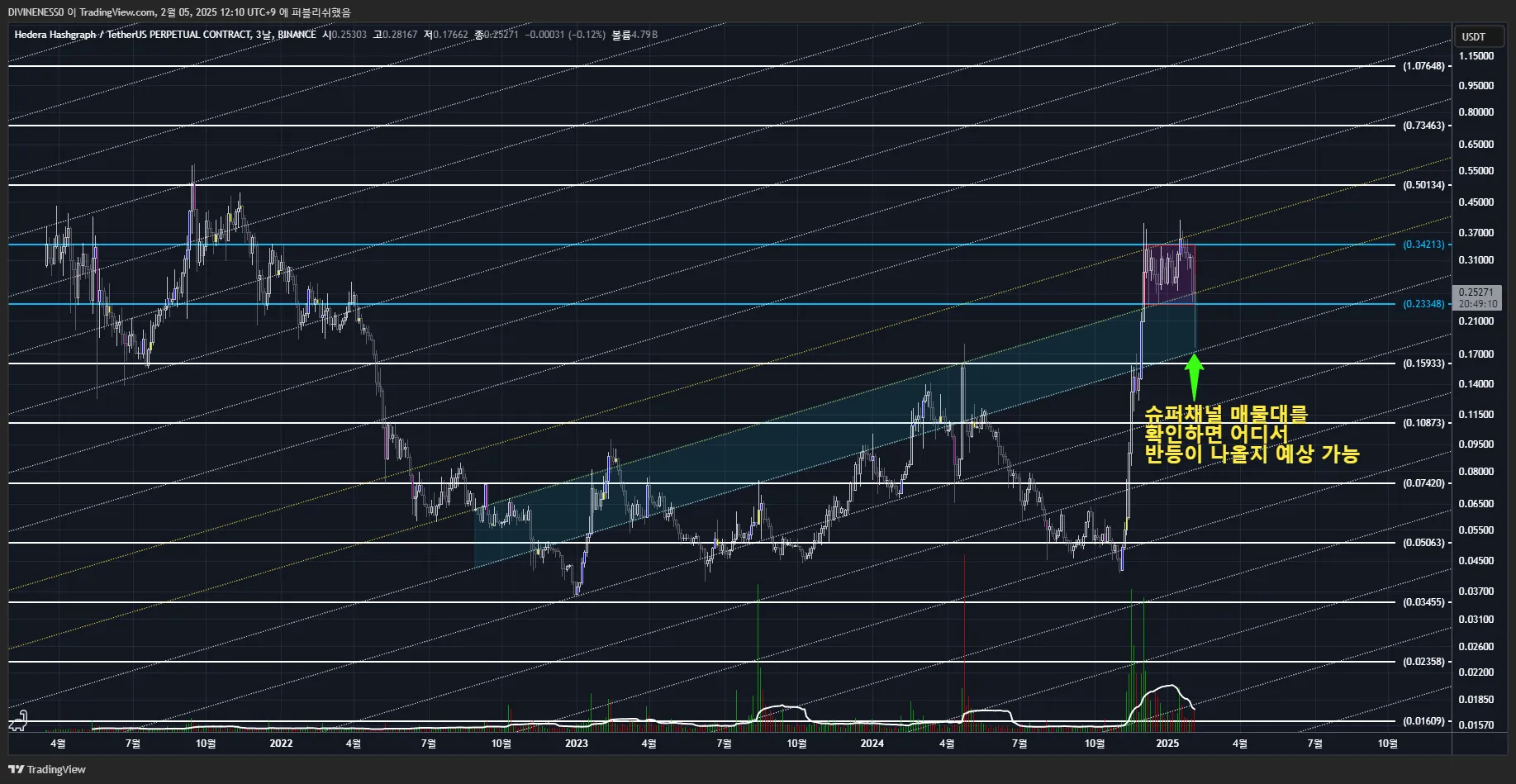Image resolution: width=1516 pixels, height=784 pixels.
Task: Select the (0.03455) horizontal level label
Action: click(1423, 602)
